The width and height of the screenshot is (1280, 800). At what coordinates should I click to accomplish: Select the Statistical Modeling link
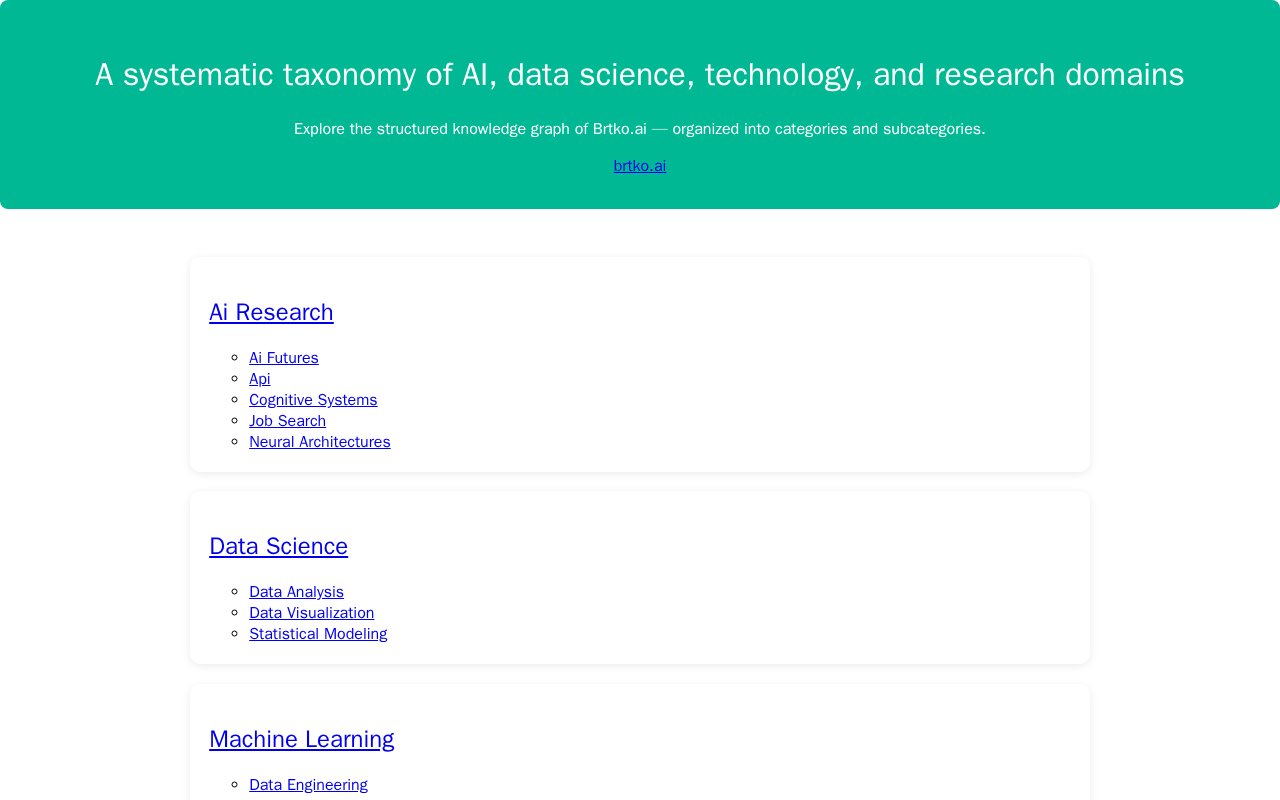(x=317, y=634)
